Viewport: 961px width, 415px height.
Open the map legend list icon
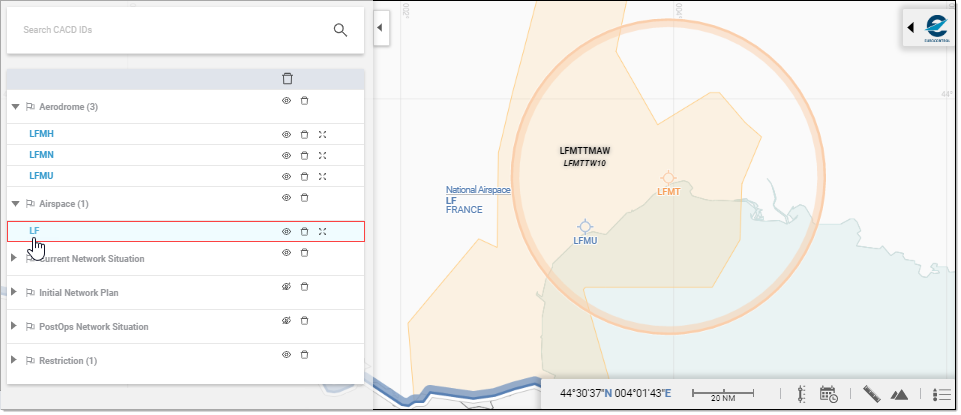[x=940, y=395]
